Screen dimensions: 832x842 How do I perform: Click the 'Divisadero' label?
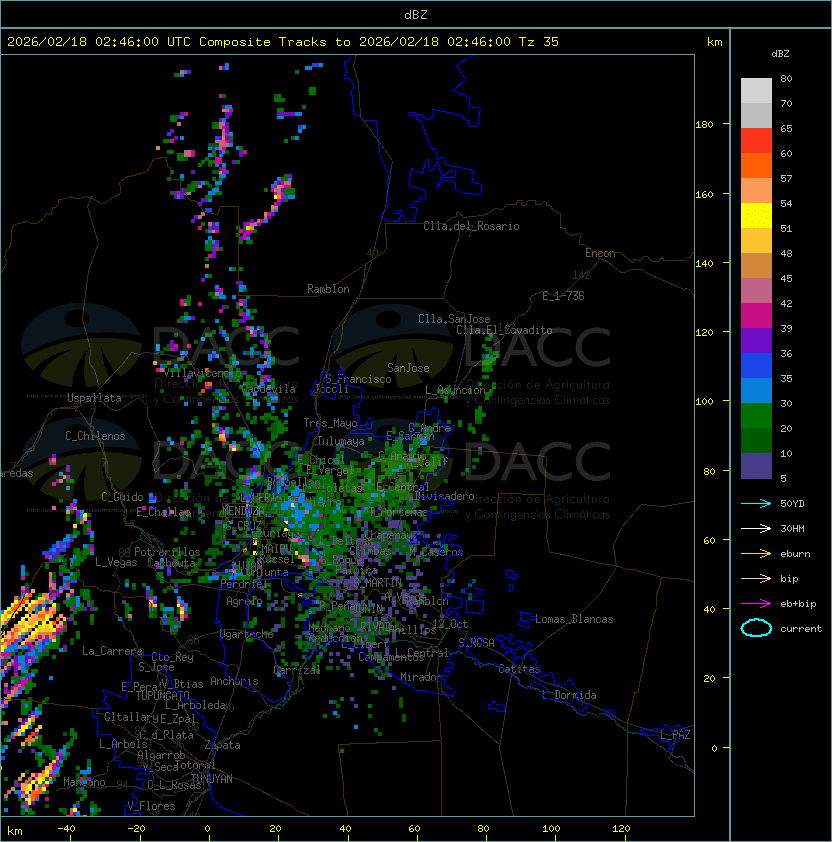pos(444,496)
